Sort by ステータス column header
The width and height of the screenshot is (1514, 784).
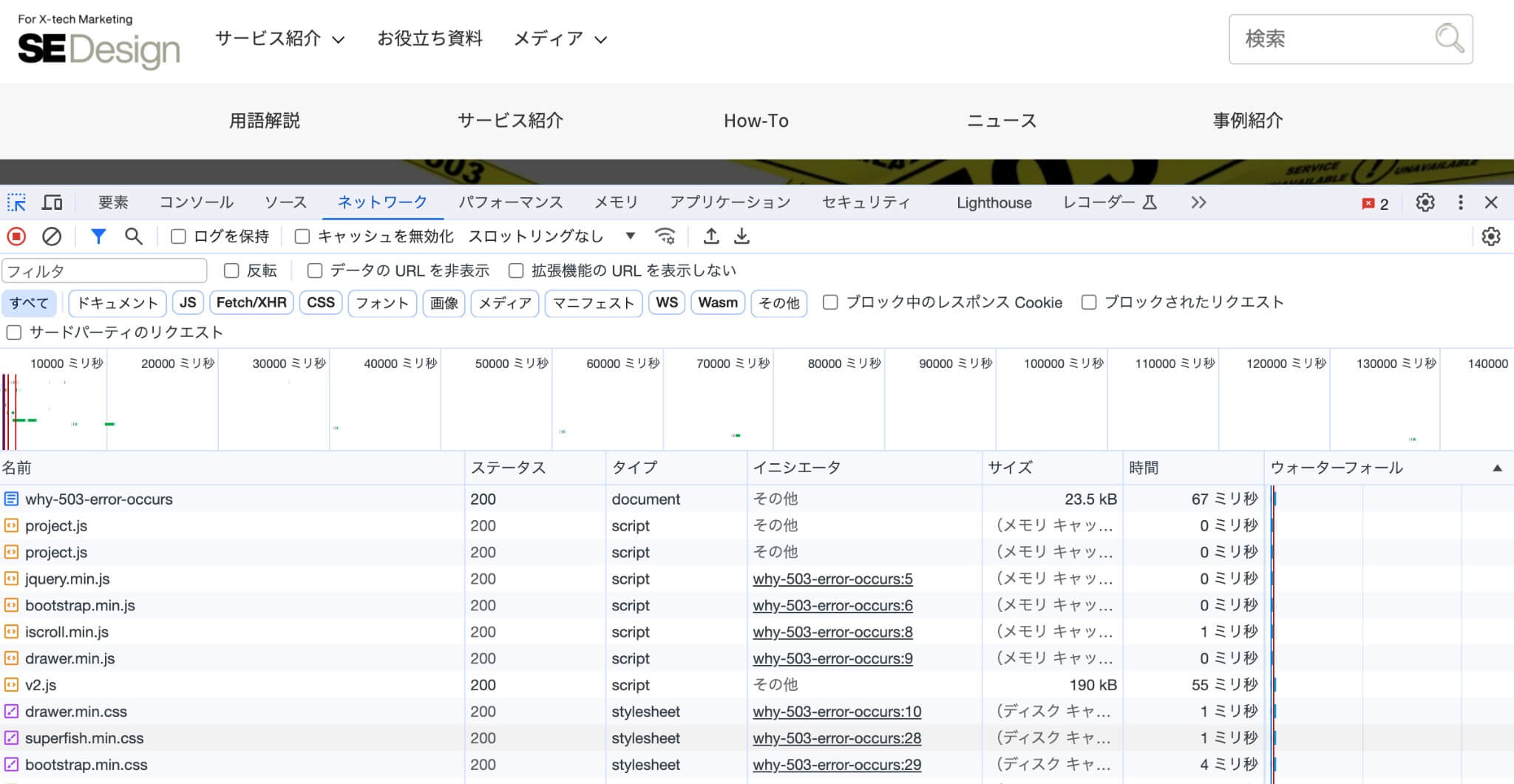[535, 468]
